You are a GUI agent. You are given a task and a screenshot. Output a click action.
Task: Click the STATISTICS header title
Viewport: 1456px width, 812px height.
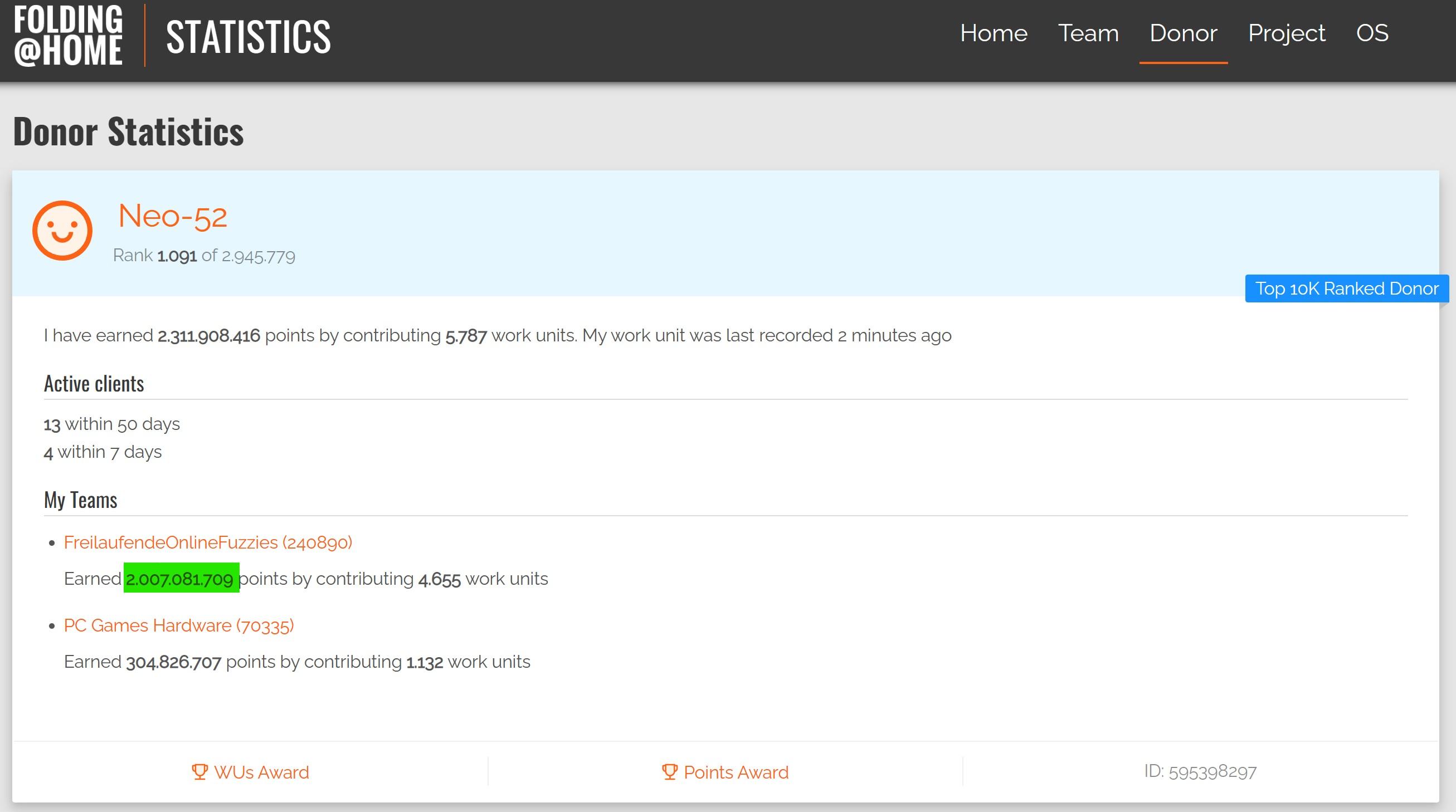tap(248, 37)
